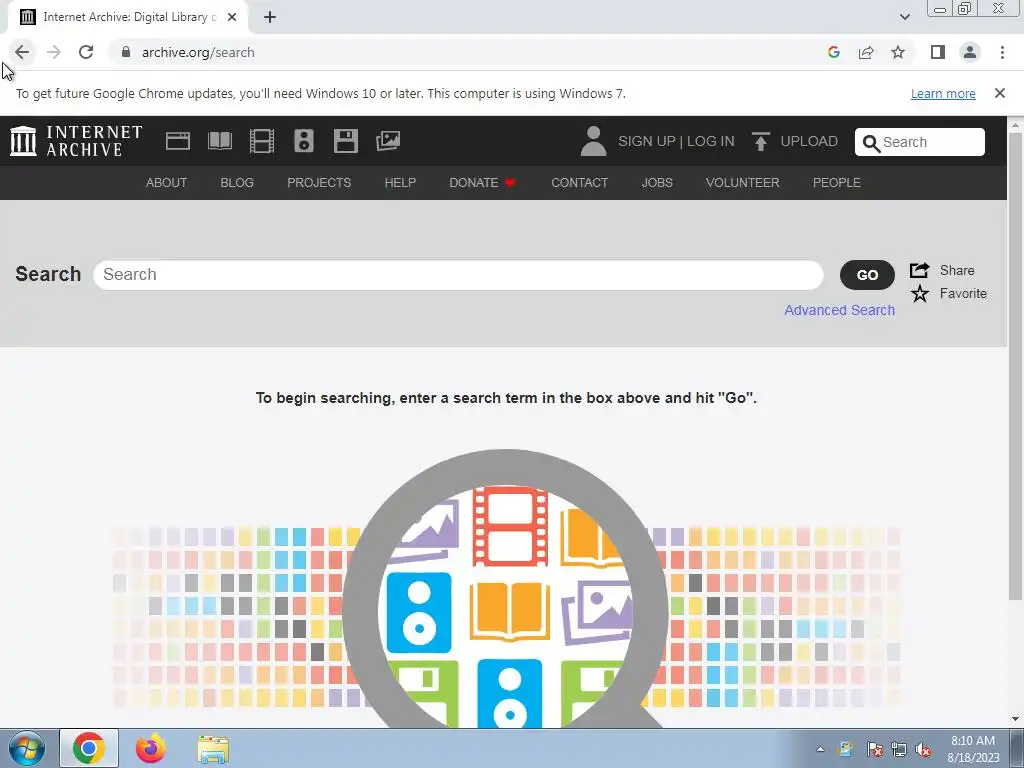1024x768 pixels.
Task: Open the PROJECTS menu item
Action: pyautogui.click(x=319, y=183)
